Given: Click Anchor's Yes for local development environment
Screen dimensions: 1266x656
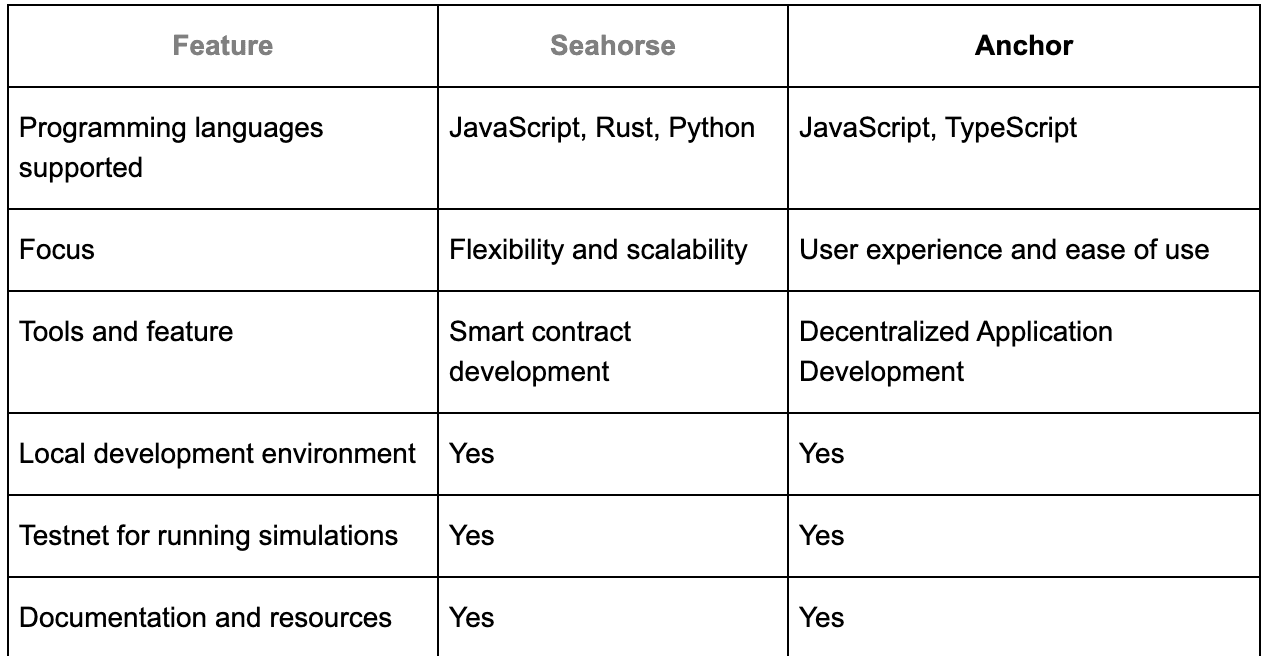Looking at the screenshot, I should [x=821, y=453].
